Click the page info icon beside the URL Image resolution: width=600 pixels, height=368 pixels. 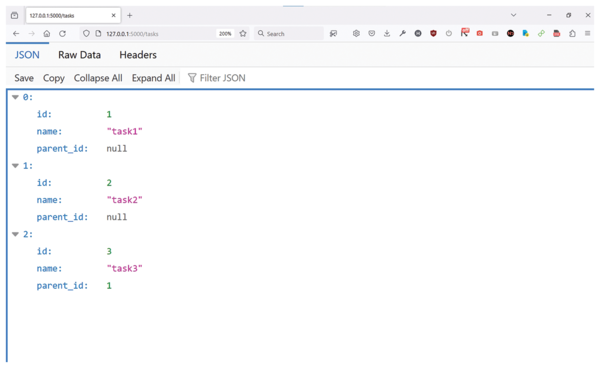pos(98,34)
